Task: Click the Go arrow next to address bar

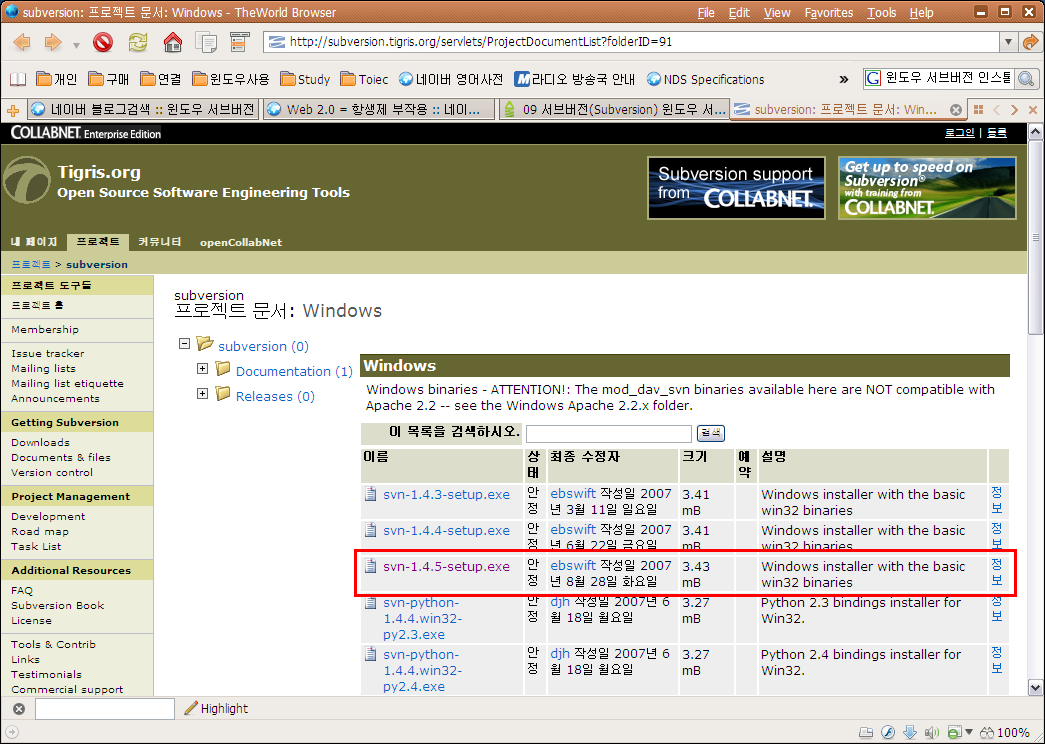Action: coord(1030,42)
